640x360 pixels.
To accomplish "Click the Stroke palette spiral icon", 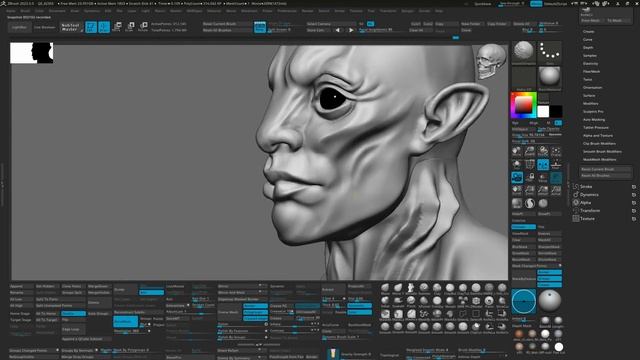I will pyautogui.click(x=576, y=187).
